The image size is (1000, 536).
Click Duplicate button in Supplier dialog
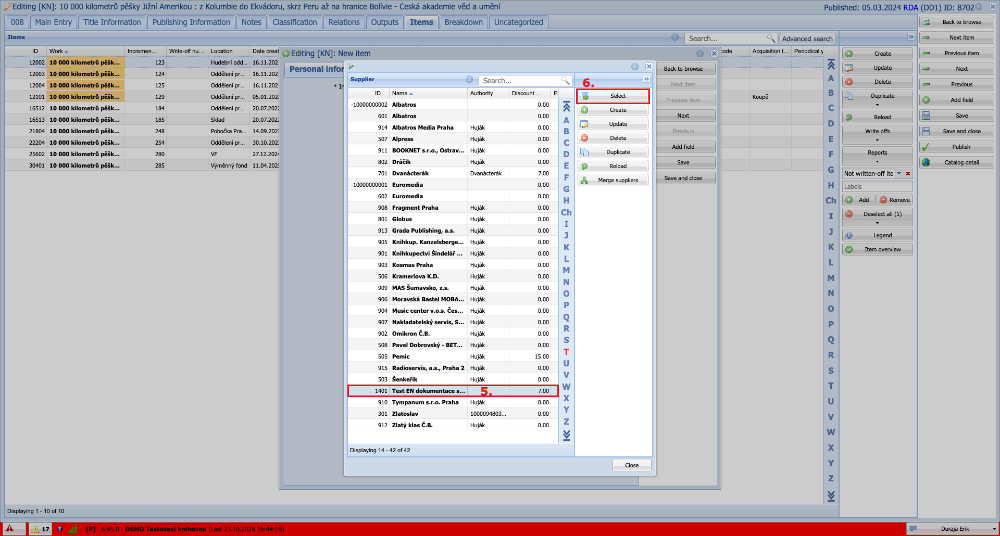[613, 152]
